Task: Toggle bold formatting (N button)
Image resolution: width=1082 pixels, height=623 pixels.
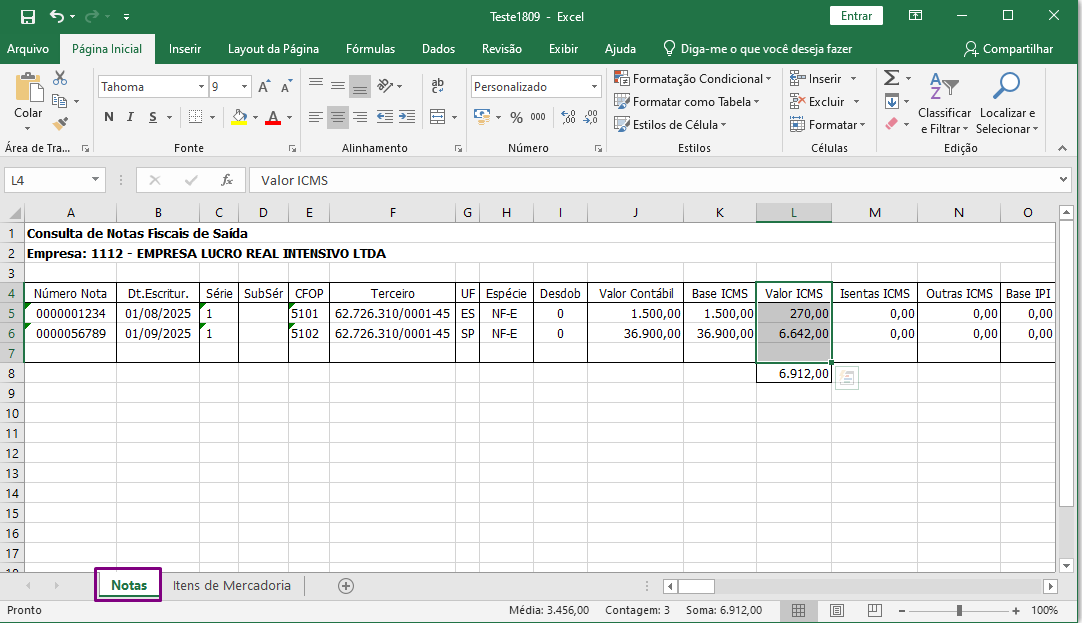Action: coord(109,118)
